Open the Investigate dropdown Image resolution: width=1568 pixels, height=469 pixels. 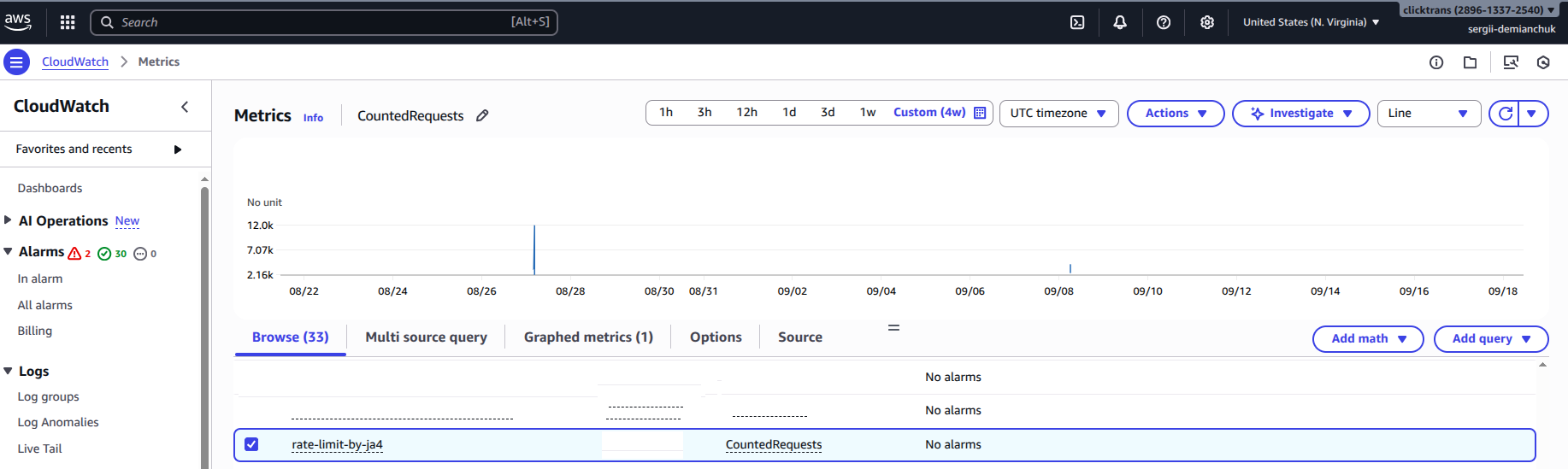(1300, 113)
